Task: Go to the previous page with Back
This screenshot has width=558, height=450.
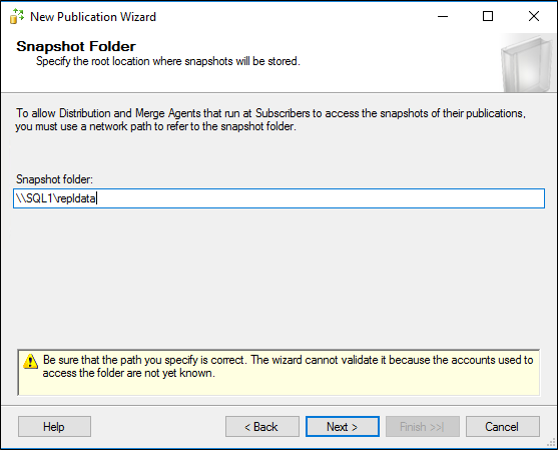Action: [262, 427]
